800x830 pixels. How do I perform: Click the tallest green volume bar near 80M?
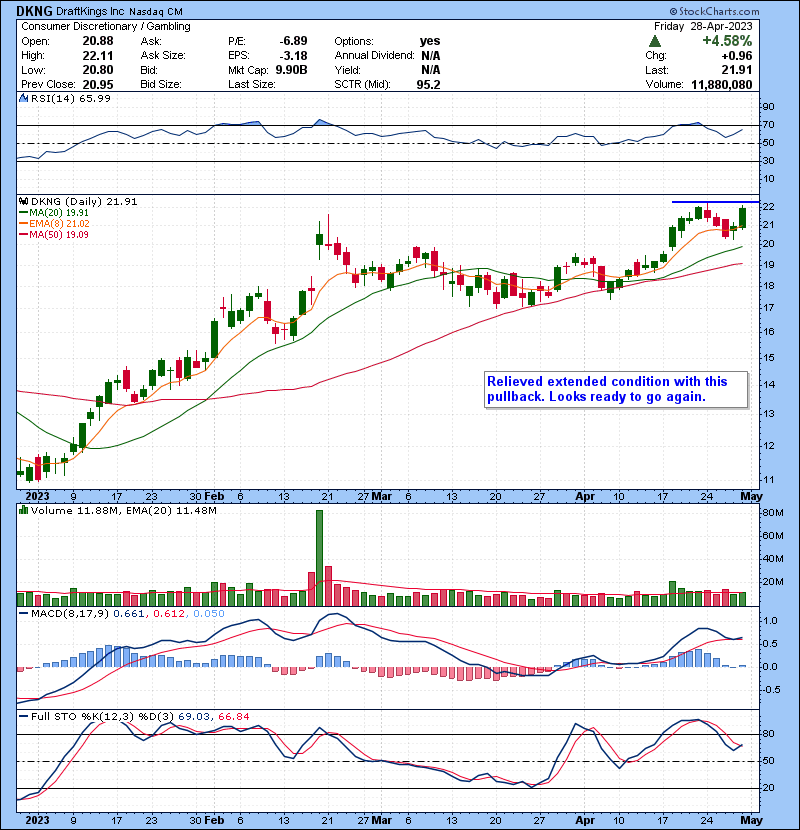pos(319,557)
